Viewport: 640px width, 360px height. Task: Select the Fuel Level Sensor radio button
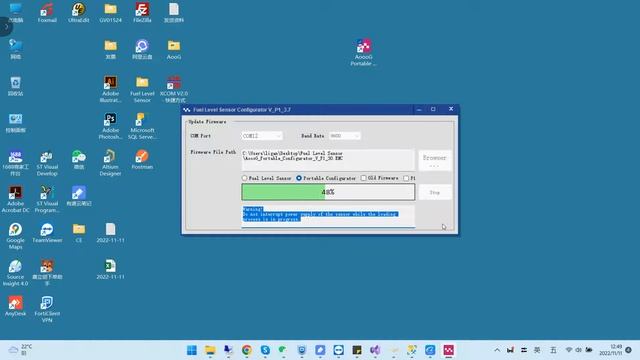click(x=245, y=178)
